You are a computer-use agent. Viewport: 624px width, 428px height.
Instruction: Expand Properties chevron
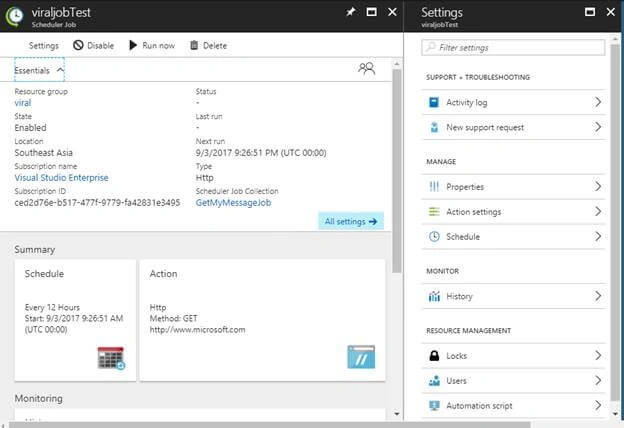(x=598, y=186)
